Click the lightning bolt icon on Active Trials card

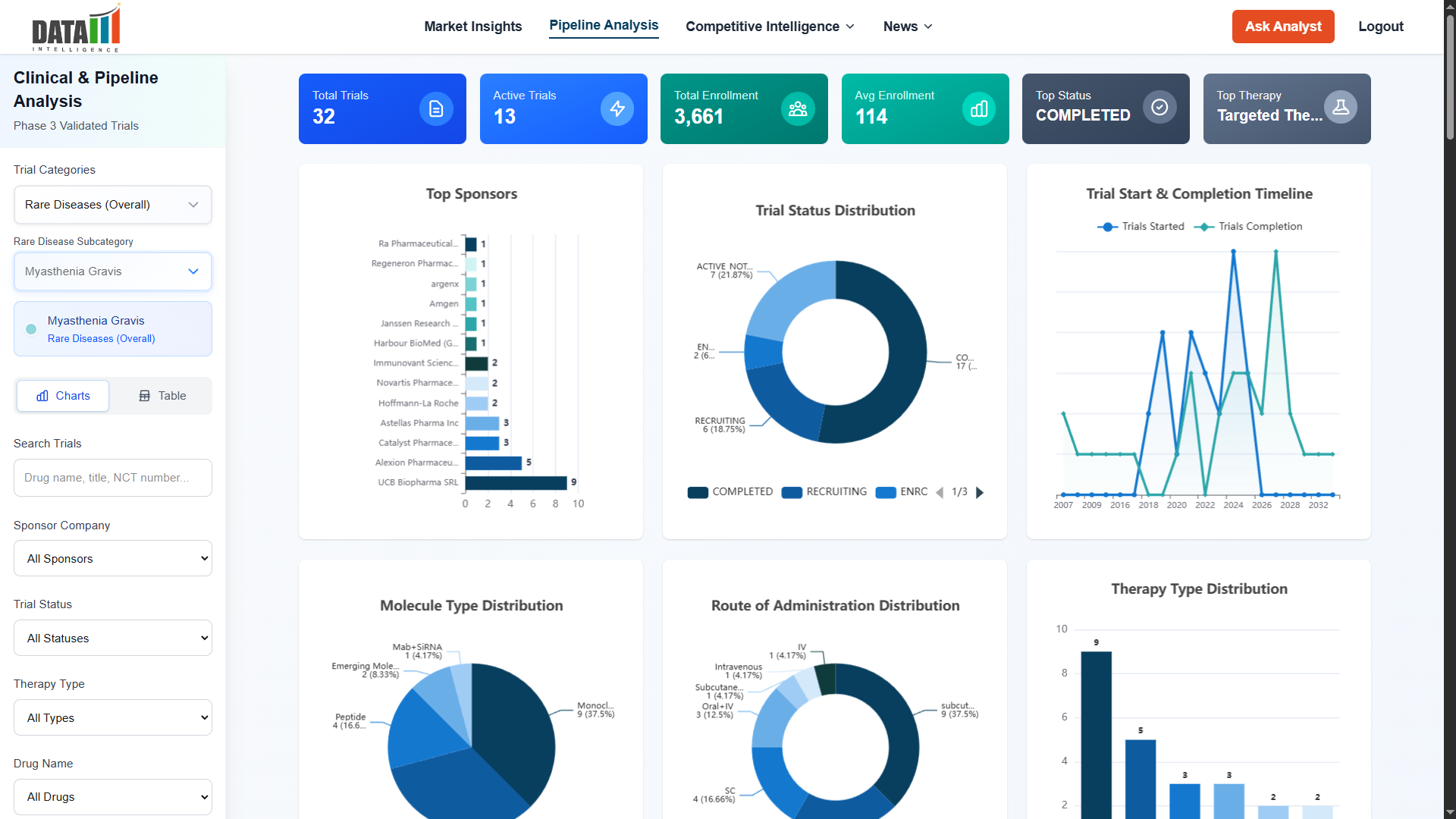point(617,108)
